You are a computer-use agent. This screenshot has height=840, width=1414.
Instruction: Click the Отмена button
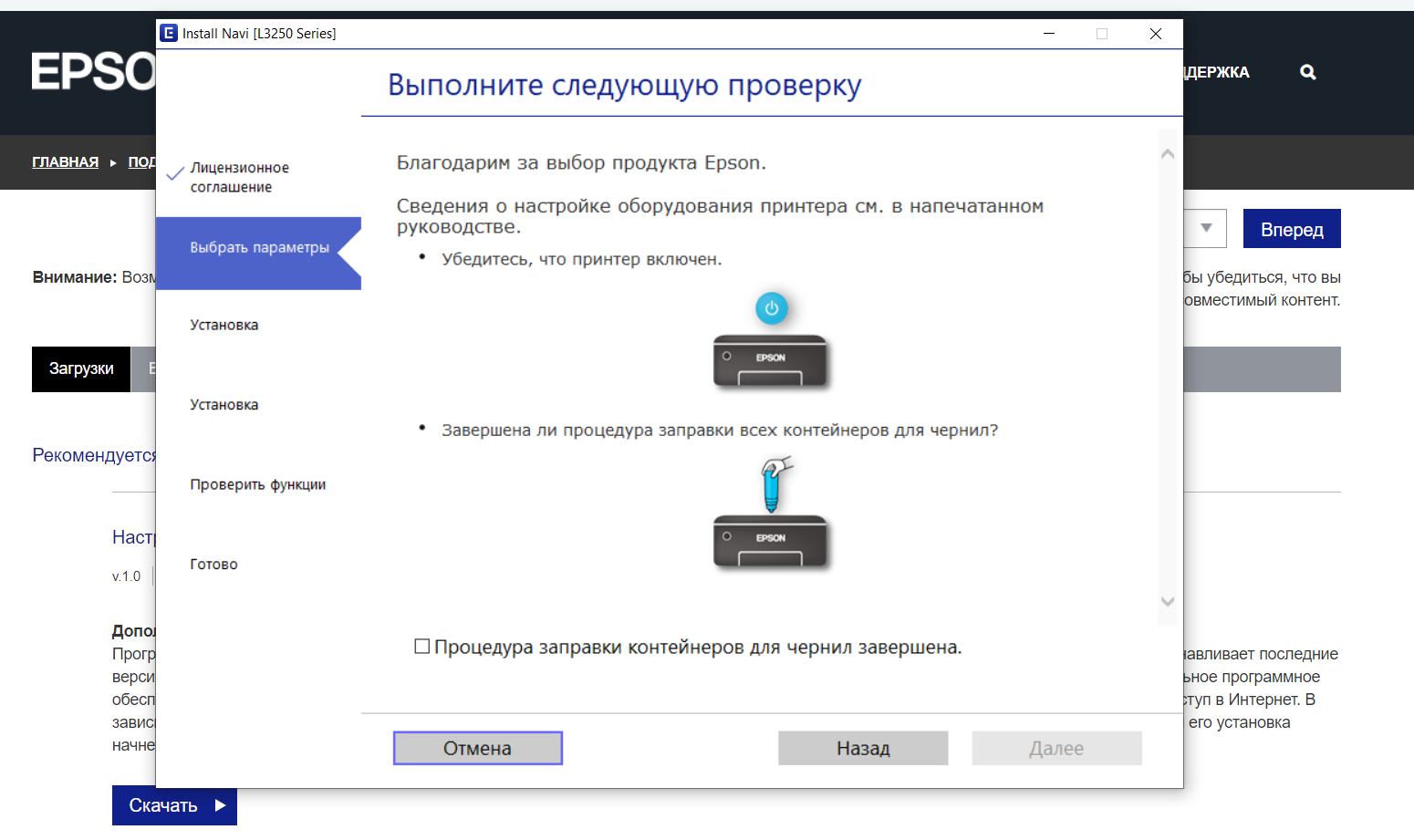point(478,748)
